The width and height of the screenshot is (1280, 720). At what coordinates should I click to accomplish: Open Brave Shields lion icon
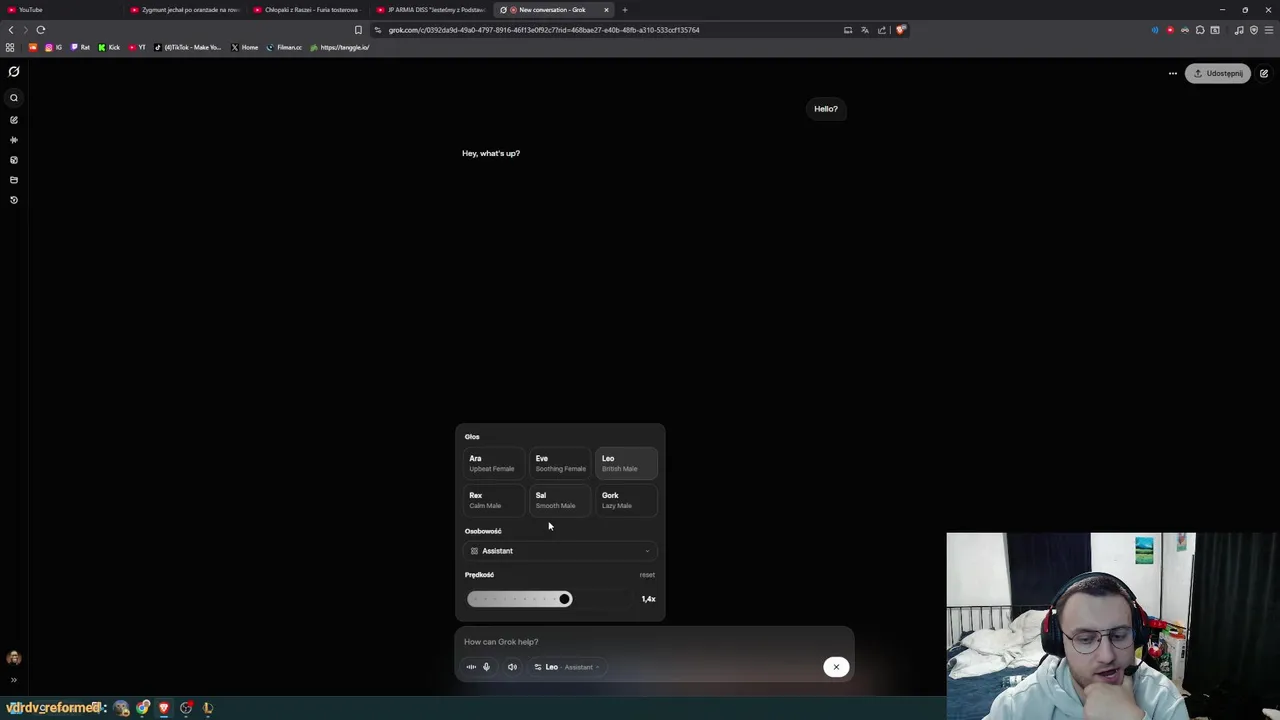coord(900,30)
